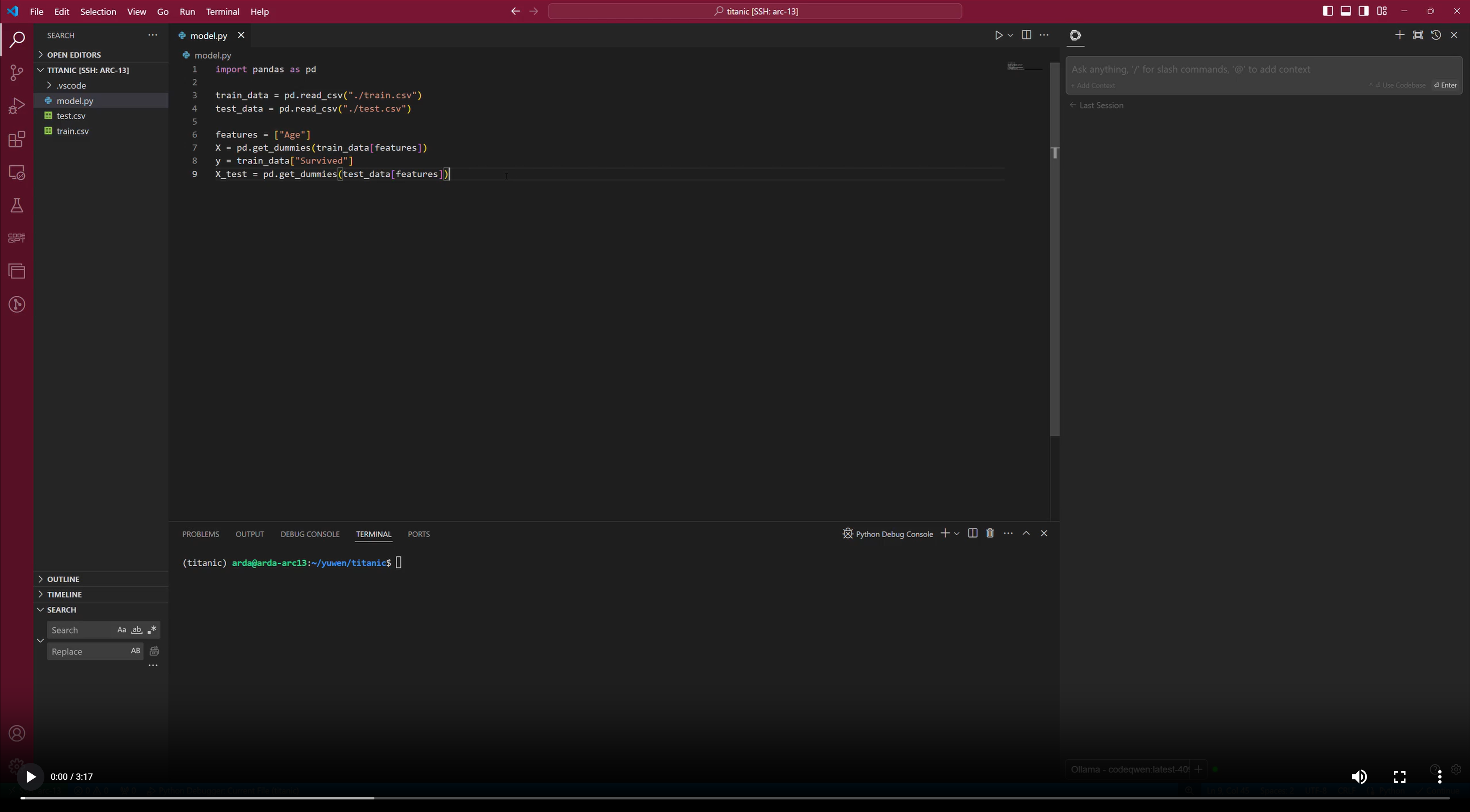The width and height of the screenshot is (1470, 812).
Task: Open the Source Control view
Action: (17, 72)
